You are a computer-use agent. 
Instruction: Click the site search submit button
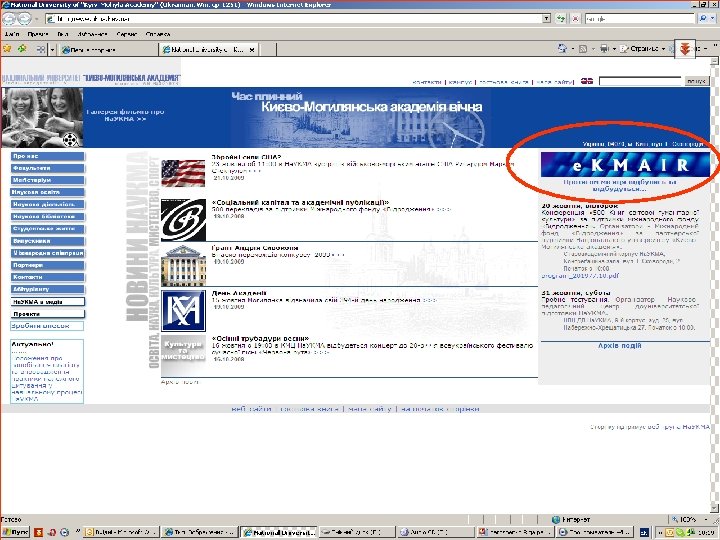pyautogui.click(x=697, y=81)
